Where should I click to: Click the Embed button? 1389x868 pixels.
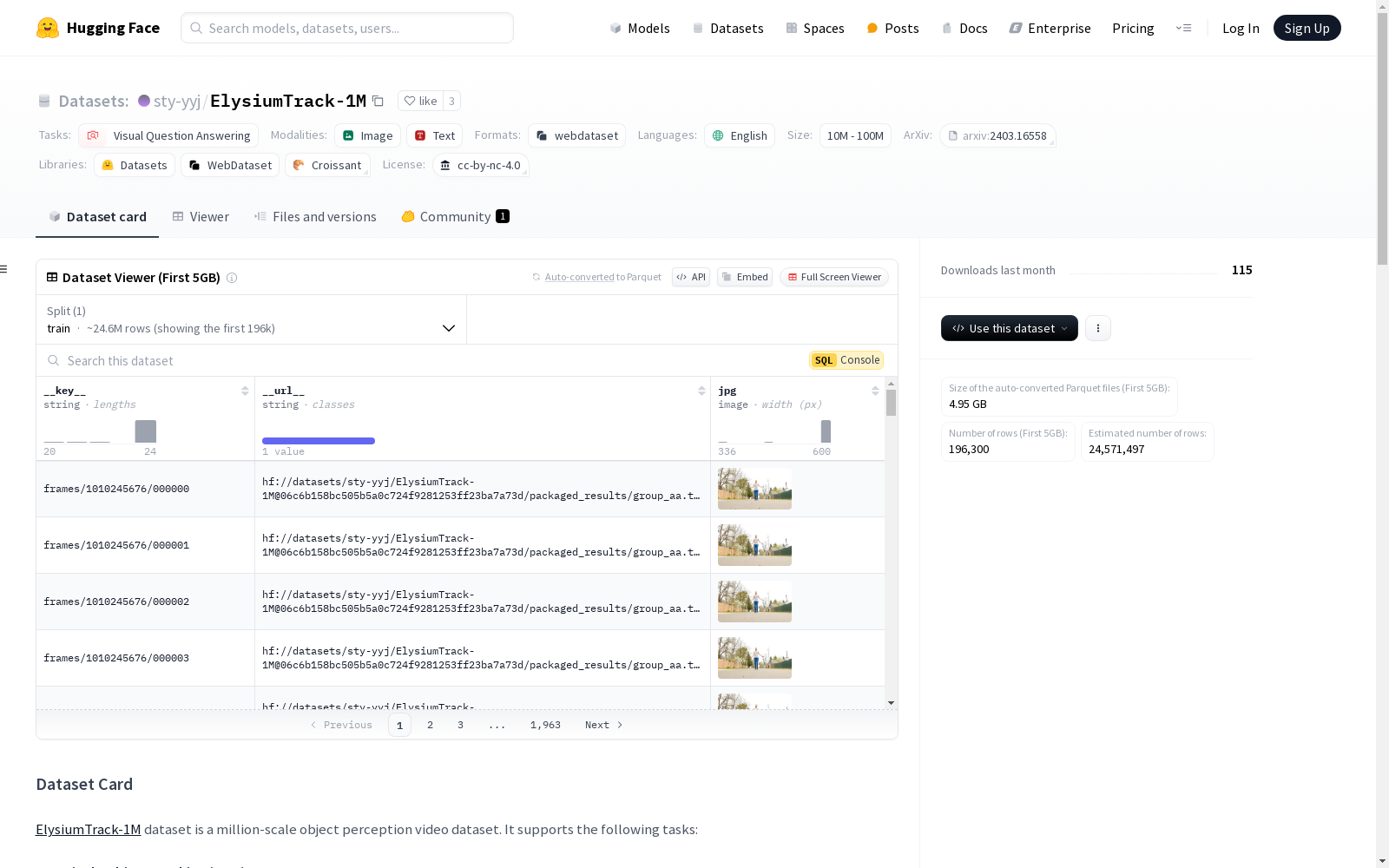pos(745,277)
